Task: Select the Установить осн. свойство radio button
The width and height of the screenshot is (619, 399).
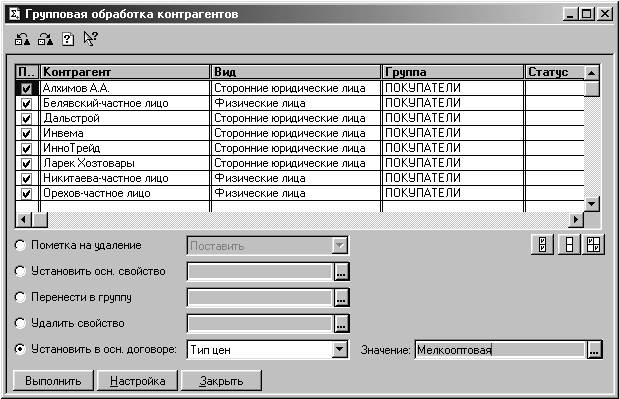Action: tap(20, 271)
